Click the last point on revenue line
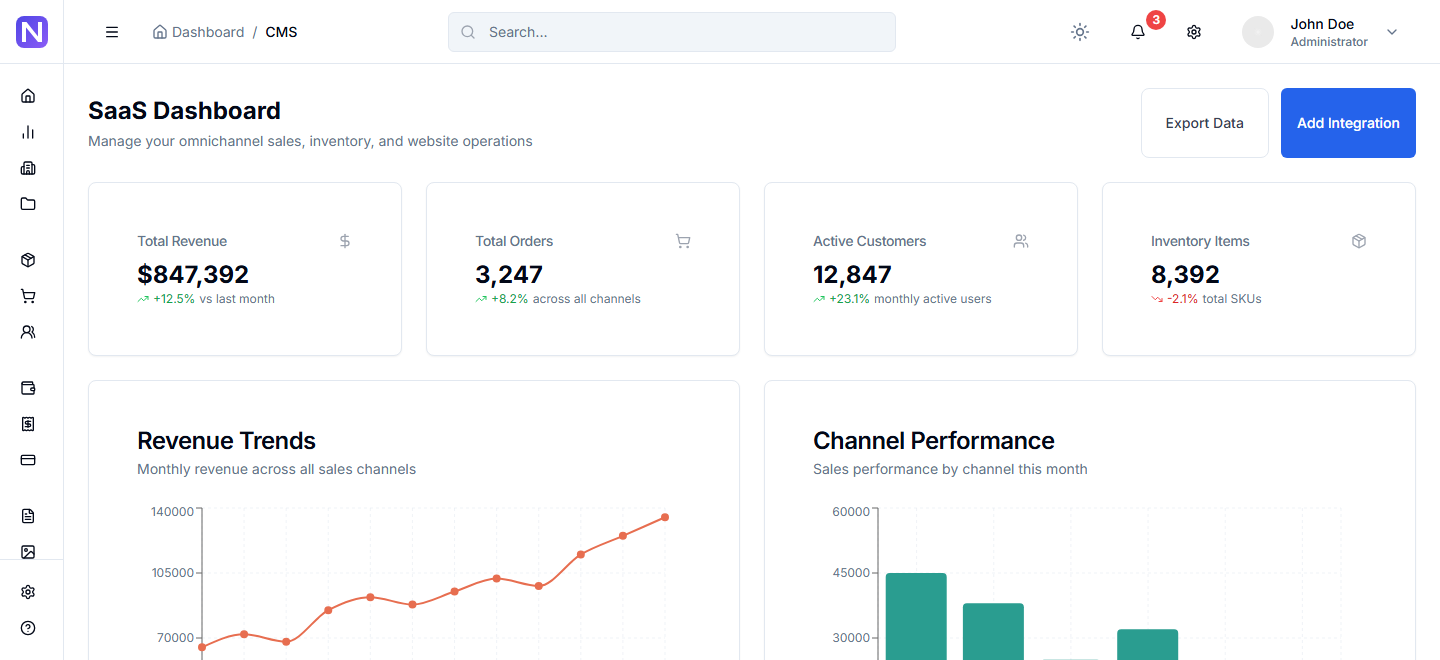 [665, 517]
